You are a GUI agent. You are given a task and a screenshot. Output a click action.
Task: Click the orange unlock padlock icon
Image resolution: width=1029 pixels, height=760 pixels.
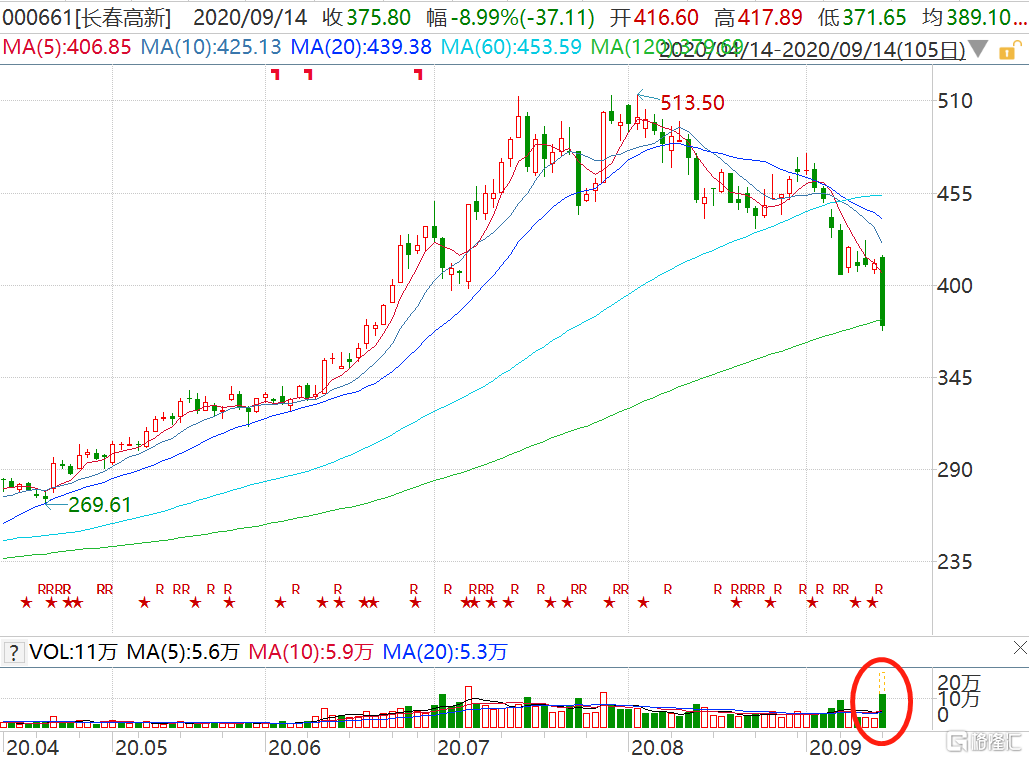coord(1004,49)
